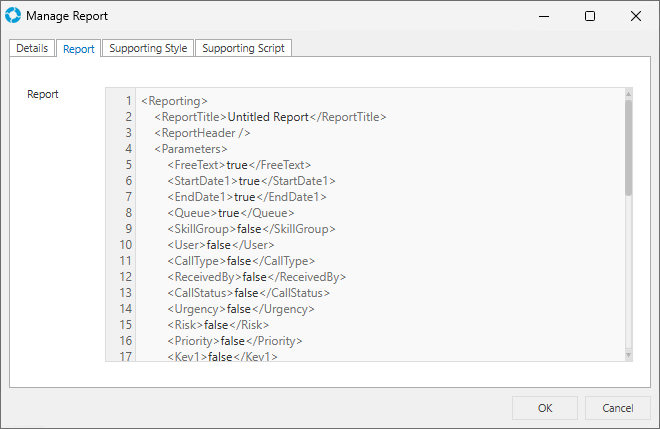The image size is (660, 429).
Task: Switch to the Details tab
Action: click(x=32, y=48)
